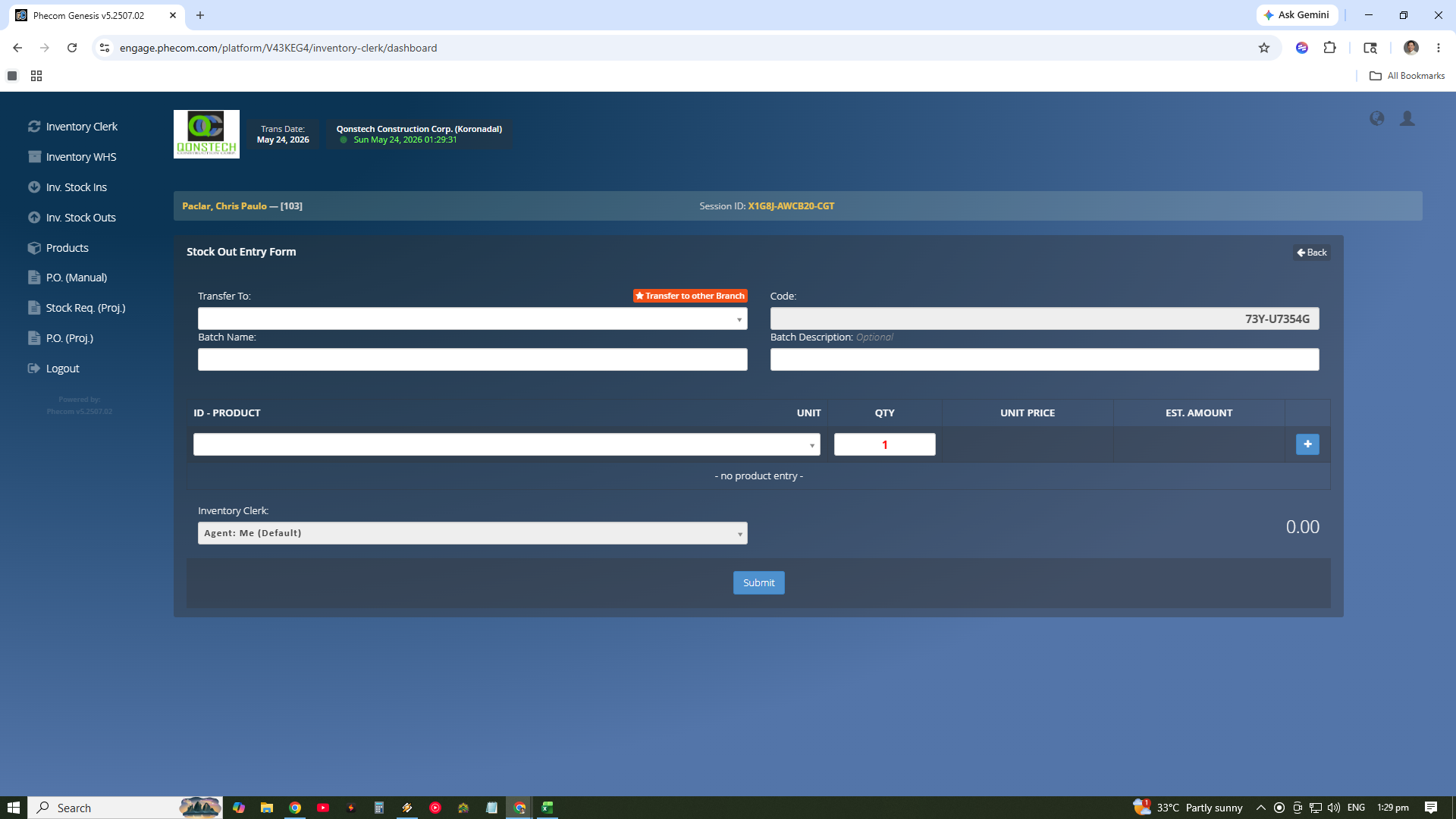Open Excel from the taskbar

tap(548, 808)
